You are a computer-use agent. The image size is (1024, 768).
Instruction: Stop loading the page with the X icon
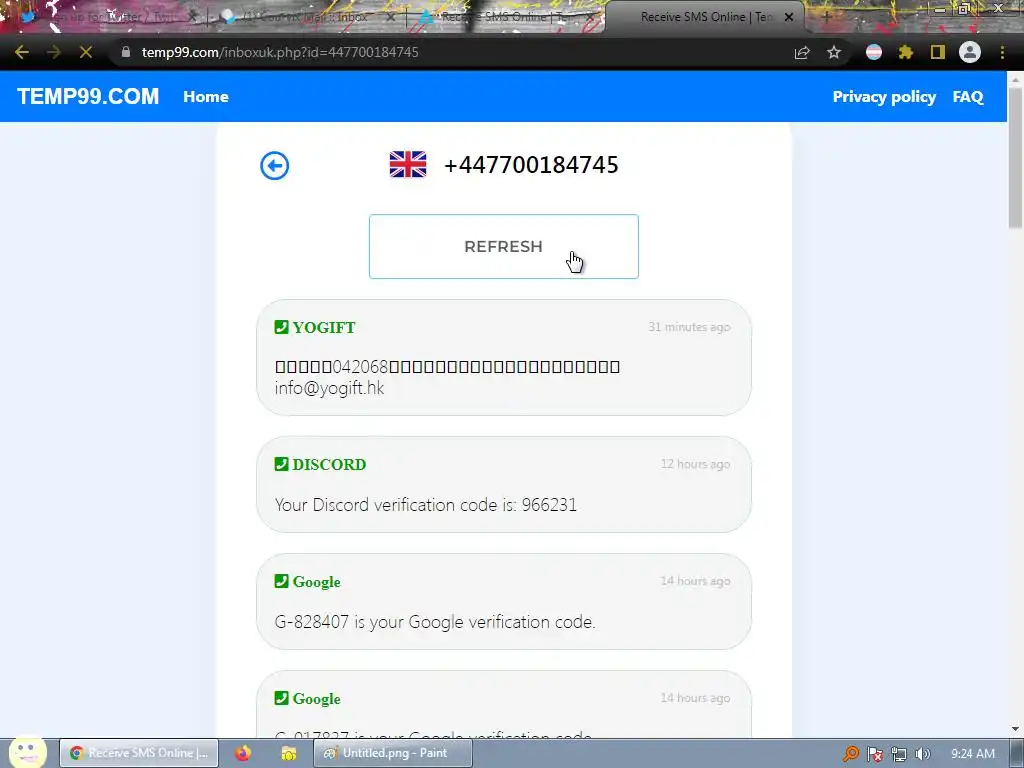tap(86, 52)
